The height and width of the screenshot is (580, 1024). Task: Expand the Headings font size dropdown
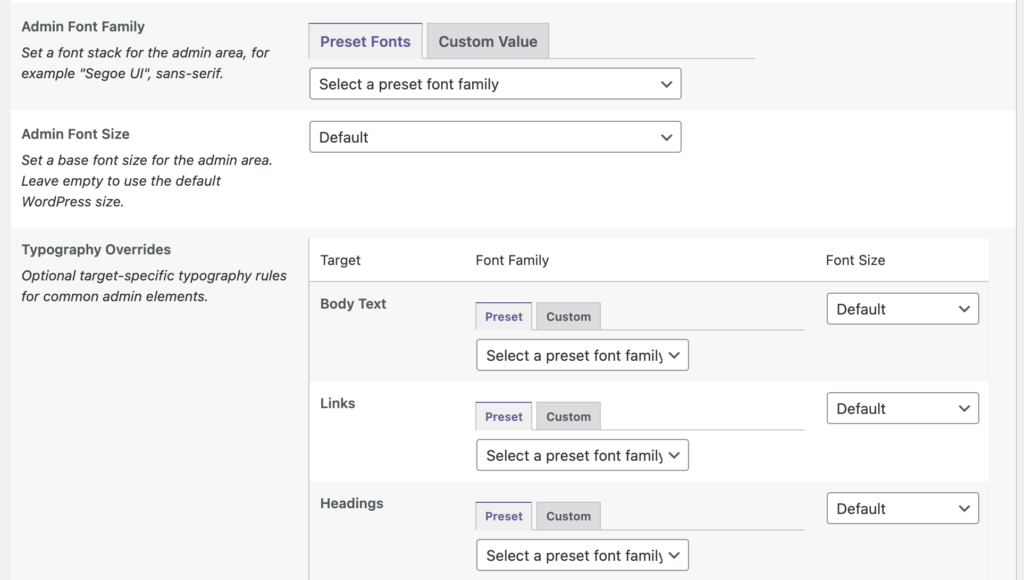point(902,508)
